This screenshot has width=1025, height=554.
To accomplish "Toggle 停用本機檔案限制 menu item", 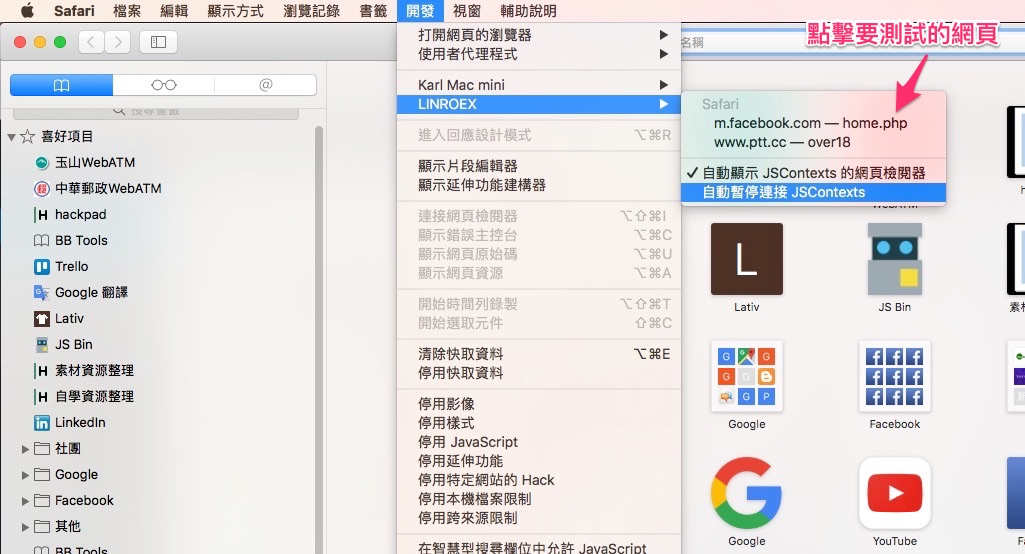I will click(x=539, y=499).
